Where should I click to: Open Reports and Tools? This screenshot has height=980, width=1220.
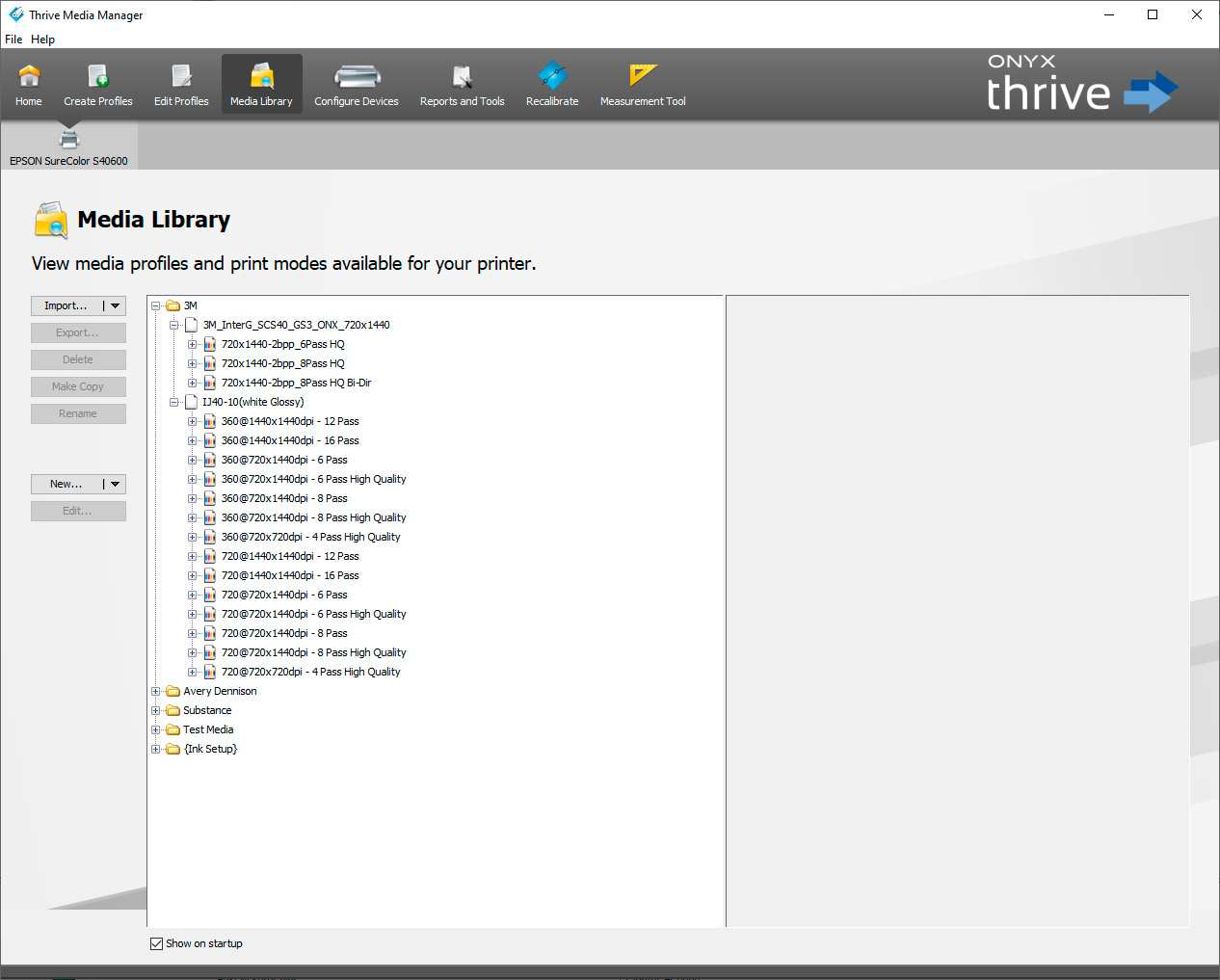(463, 85)
